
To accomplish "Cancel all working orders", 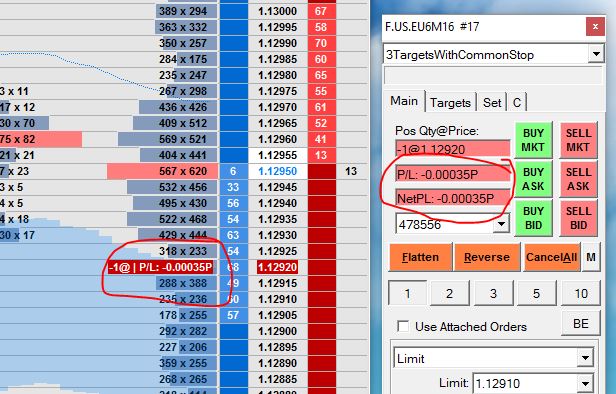I will [x=551, y=257].
